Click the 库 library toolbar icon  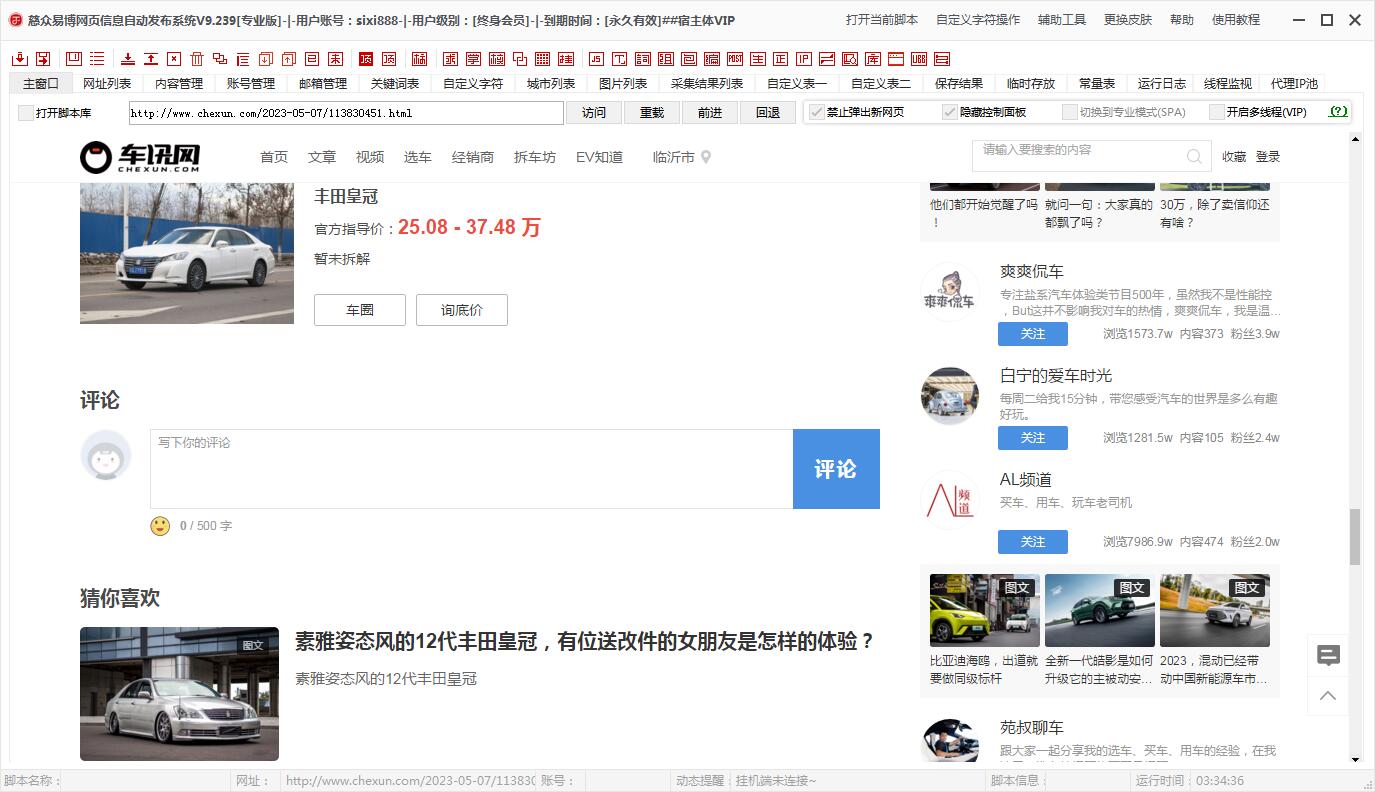(873, 59)
